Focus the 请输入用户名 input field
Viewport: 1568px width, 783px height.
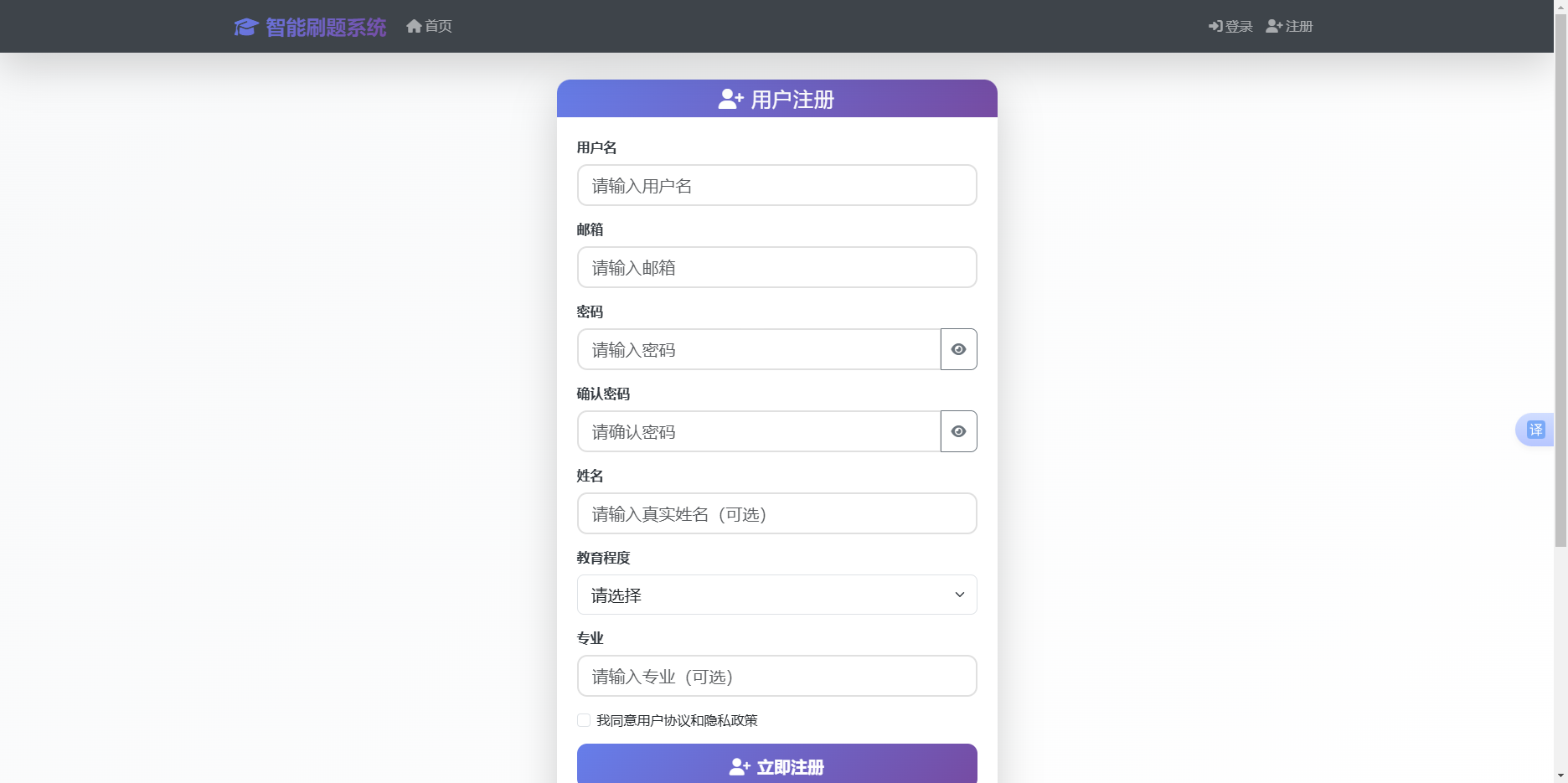pos(776,185)
